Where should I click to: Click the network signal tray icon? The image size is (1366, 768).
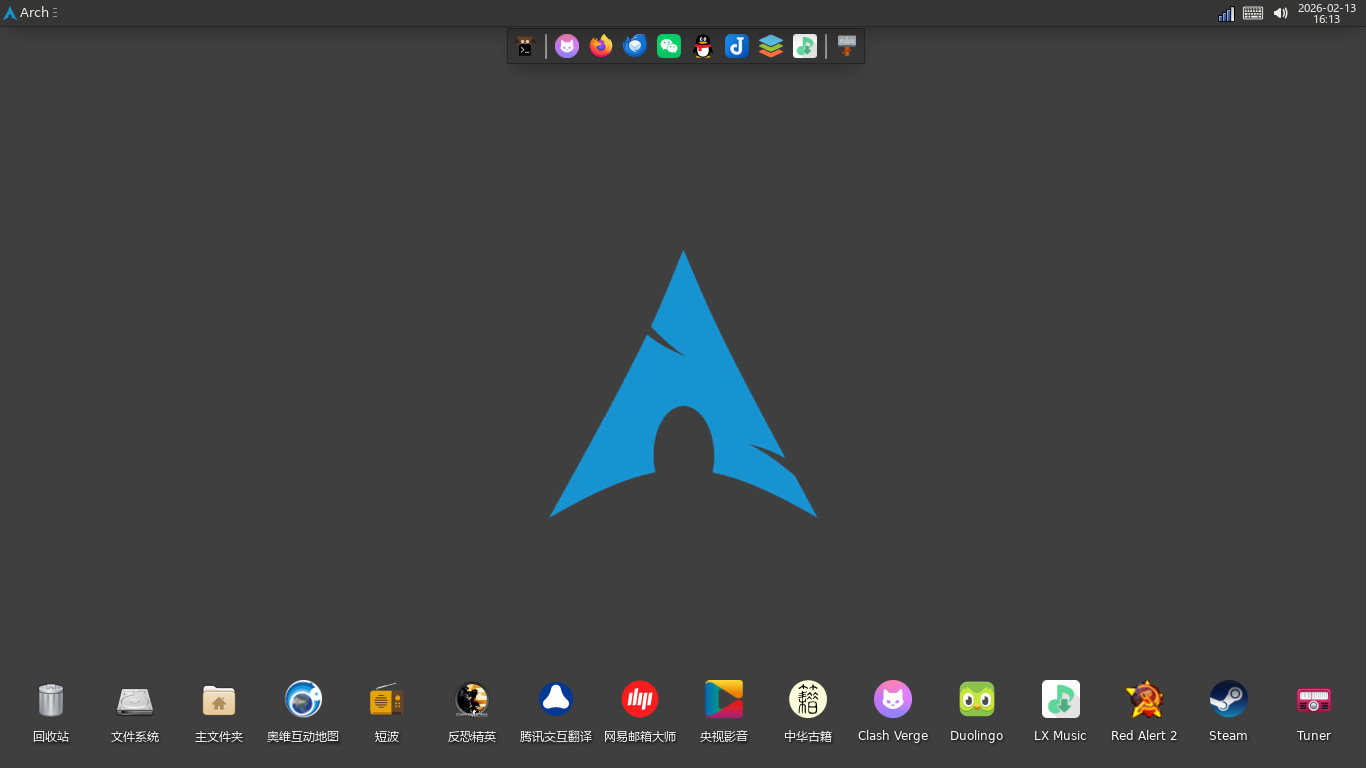pos(1226,13)
